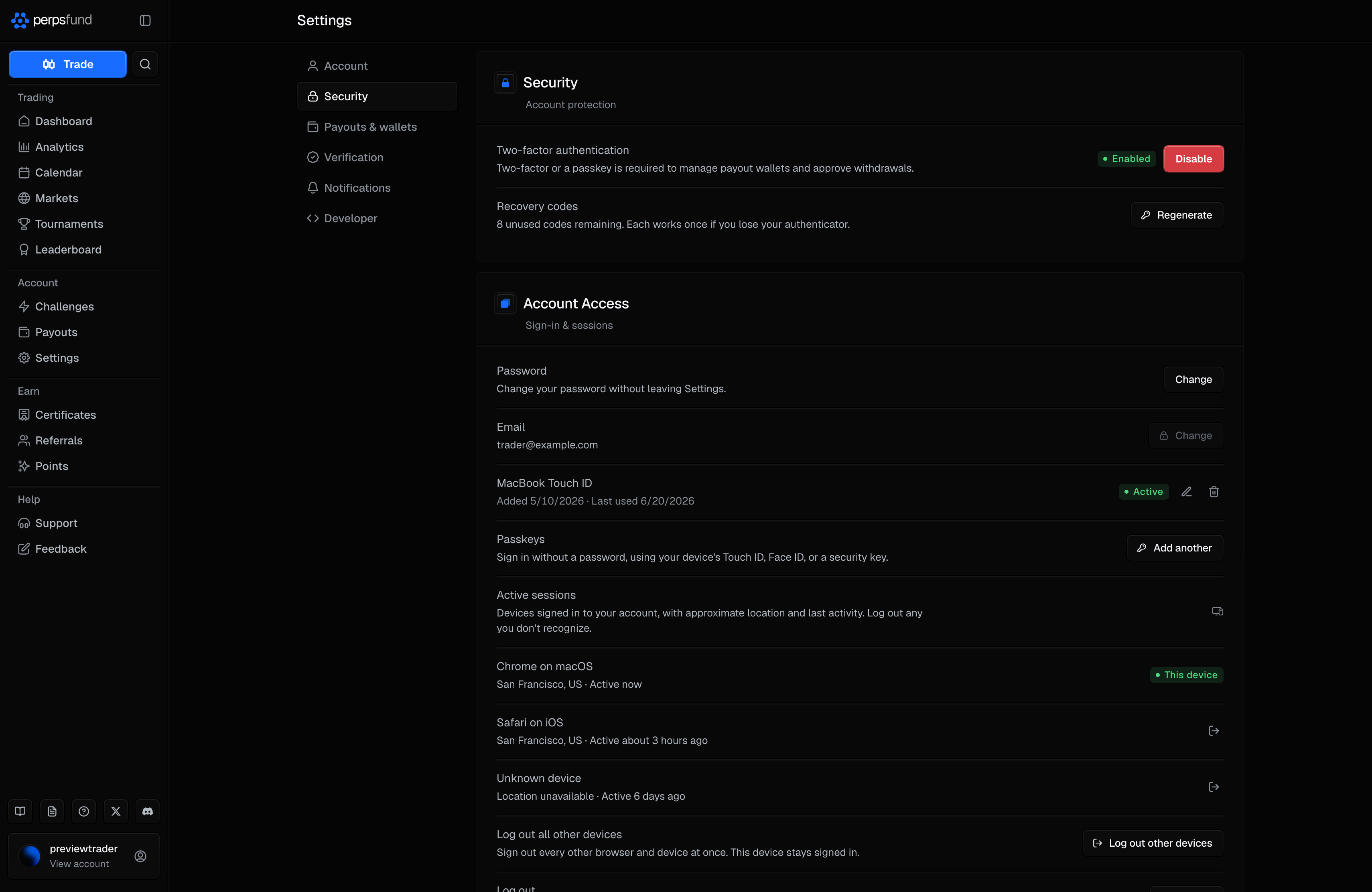The height and width of the screenshot is (892, 1372).
Task: Click the Account Access section icon
Action: 505,304
